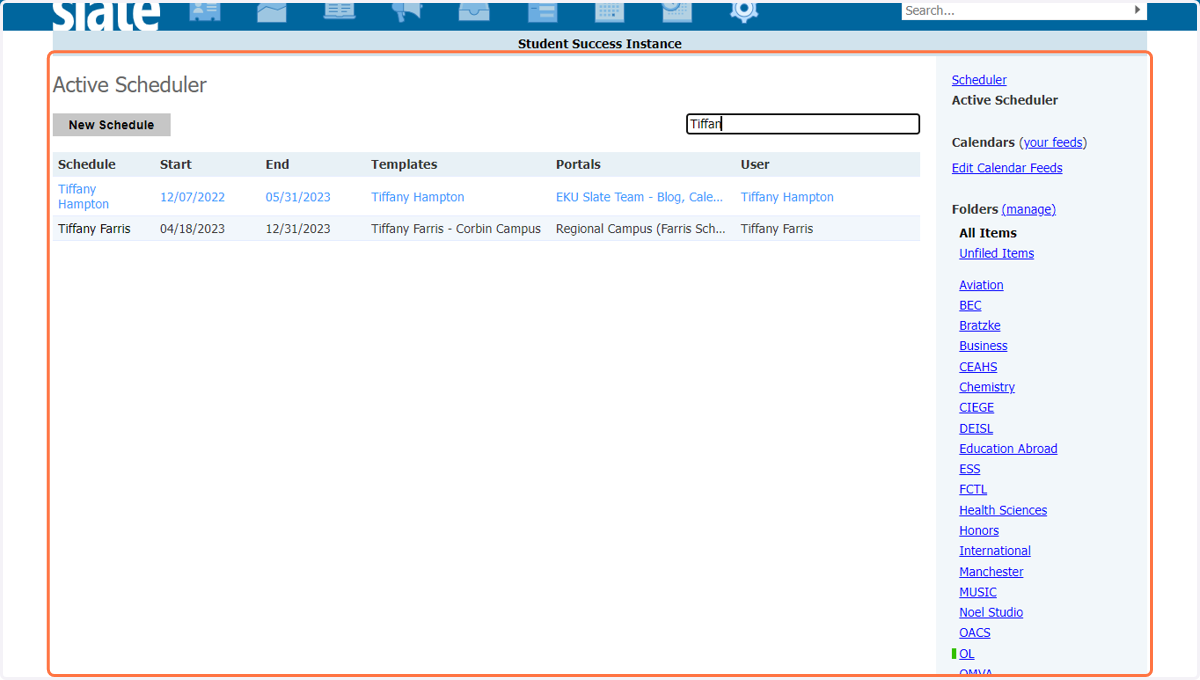Open the DEISL folder

pyautogui.click(x=976, y=428)
